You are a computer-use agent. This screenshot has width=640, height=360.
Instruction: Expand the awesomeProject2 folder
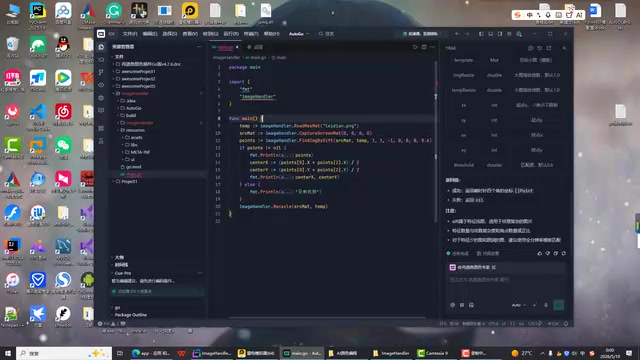pyautogui.click(x=138, y=79)
